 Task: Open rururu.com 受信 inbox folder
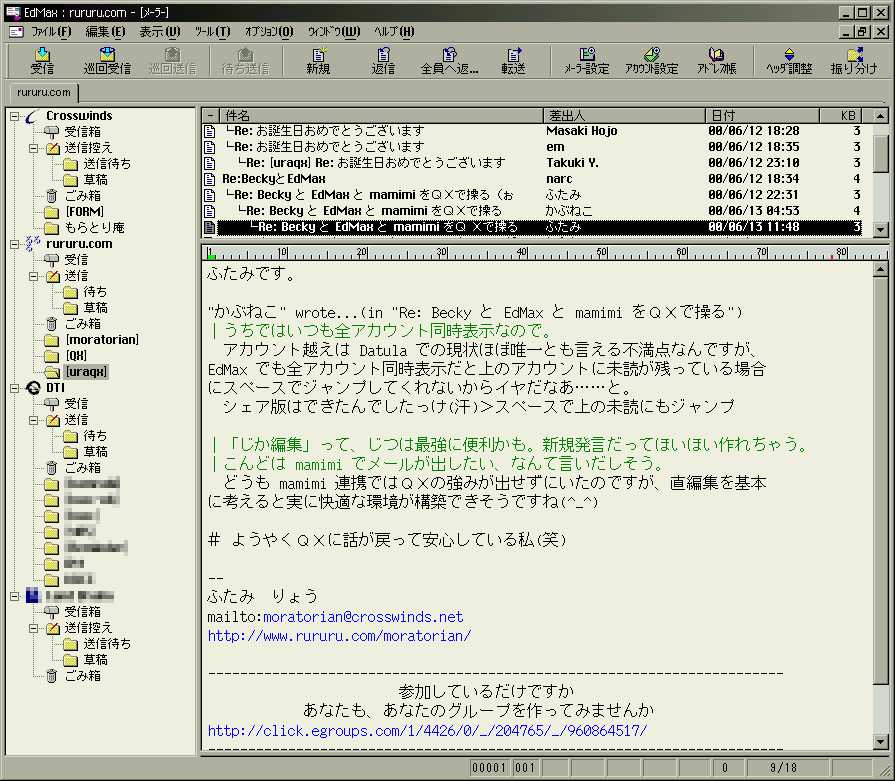point(76,260)
